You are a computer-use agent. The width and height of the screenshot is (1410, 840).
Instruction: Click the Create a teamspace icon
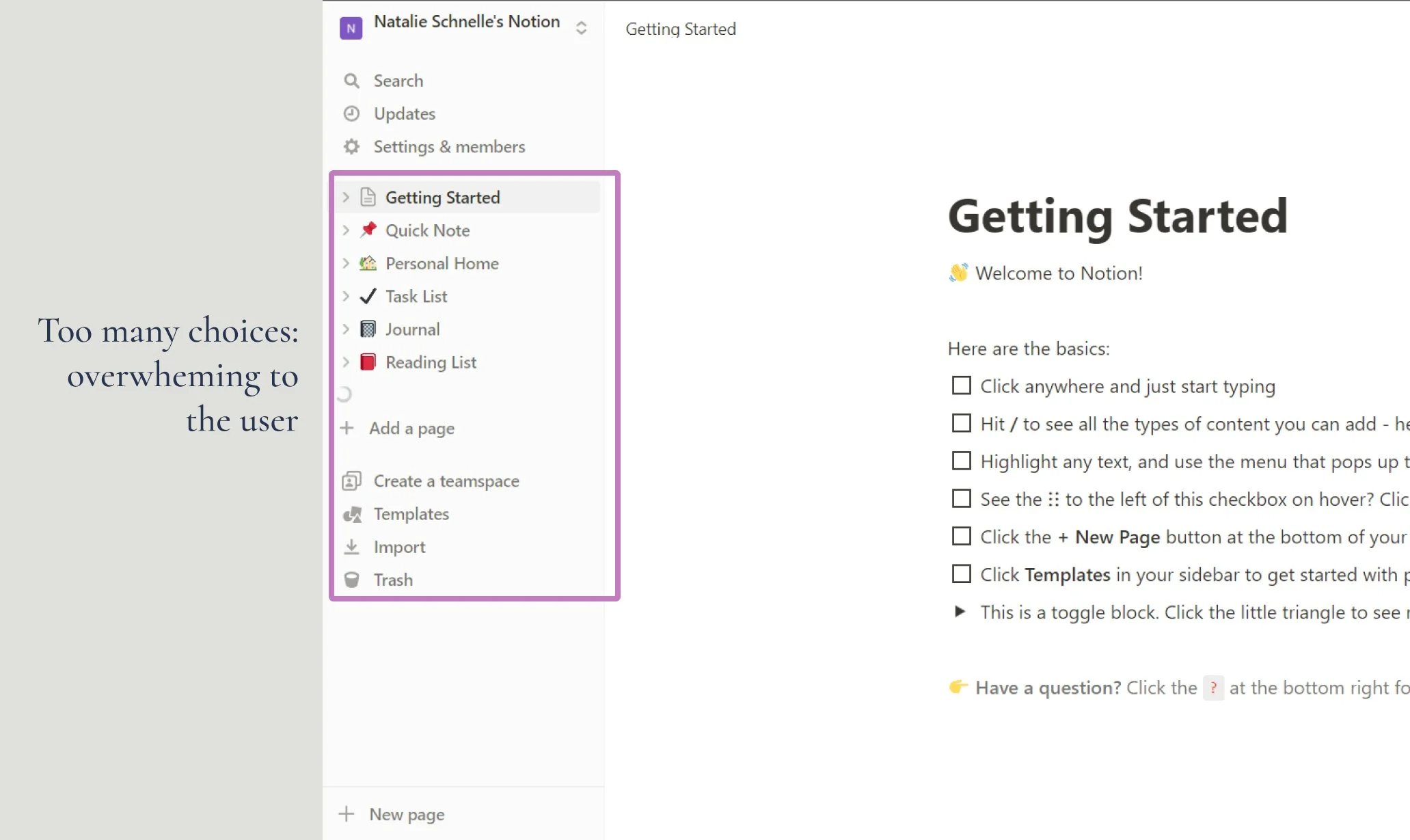351,481
